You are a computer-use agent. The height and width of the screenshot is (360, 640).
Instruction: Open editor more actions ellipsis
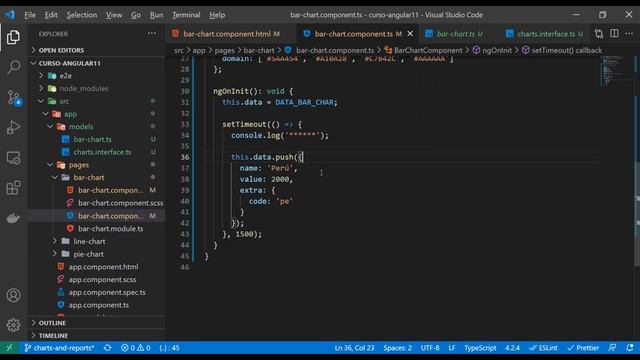(x=629, y=34)
